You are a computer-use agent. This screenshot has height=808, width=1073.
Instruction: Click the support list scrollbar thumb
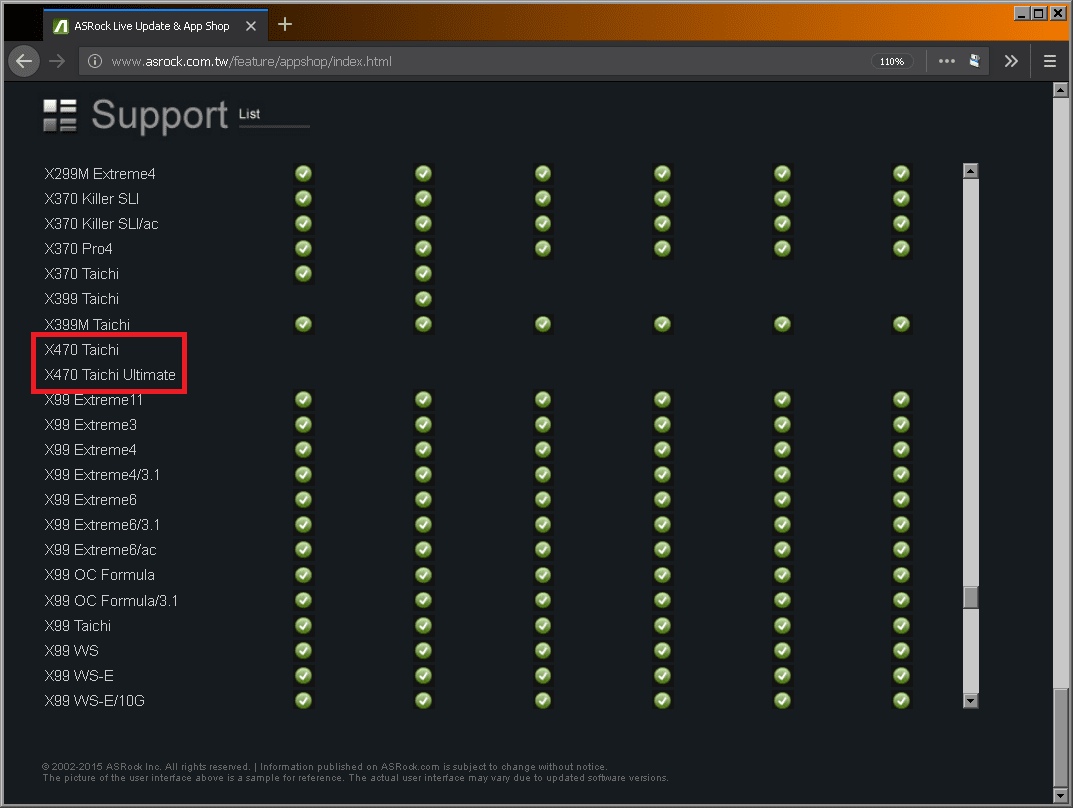[x=970, y=597]
